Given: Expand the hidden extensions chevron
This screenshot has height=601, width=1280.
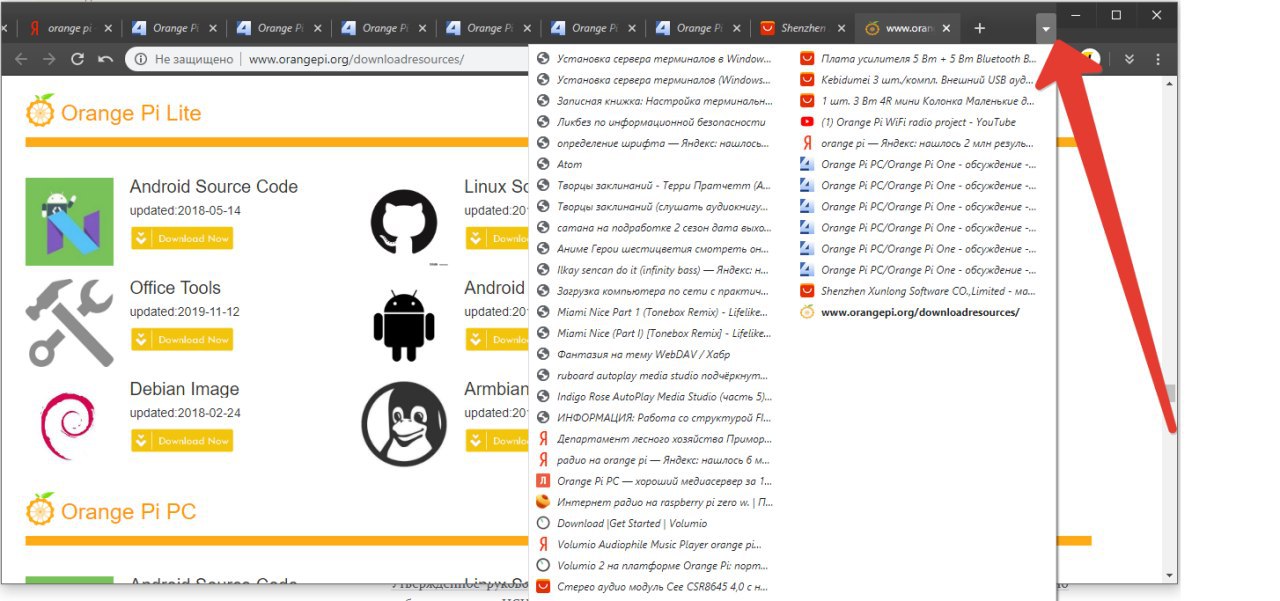Looking at the screenshot, I should (1129, 60).
